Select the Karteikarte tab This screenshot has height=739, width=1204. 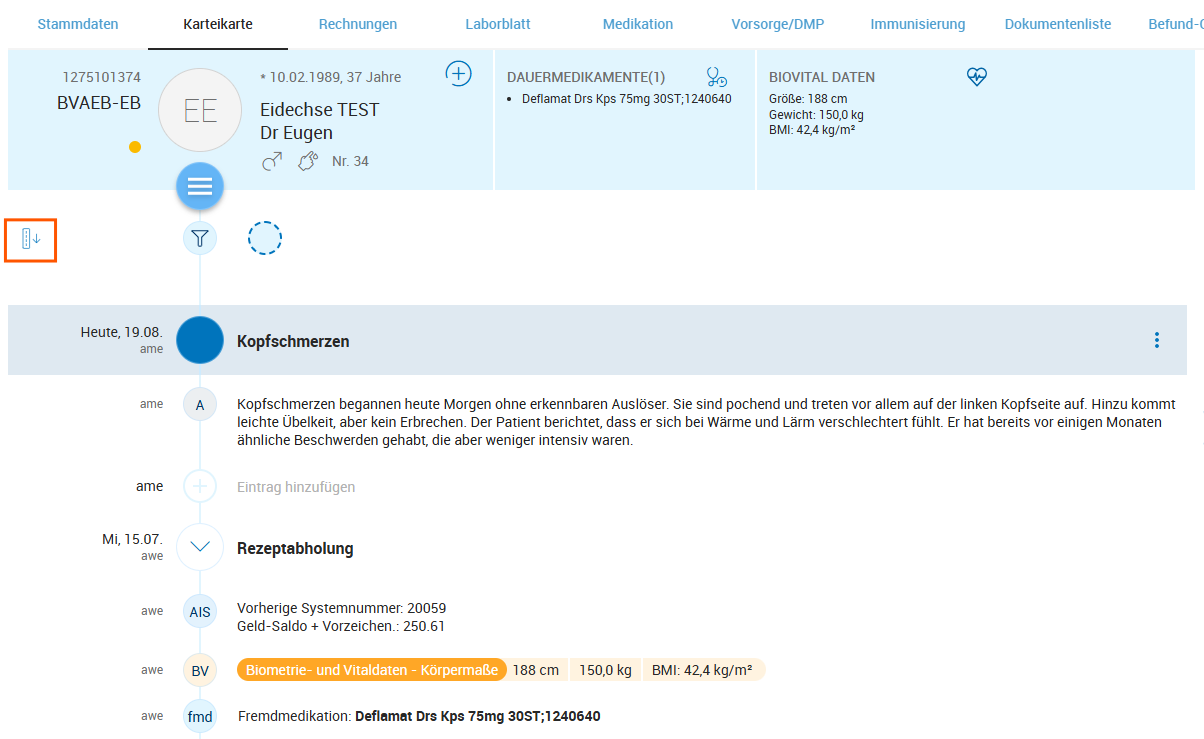[x=218, y=24]
